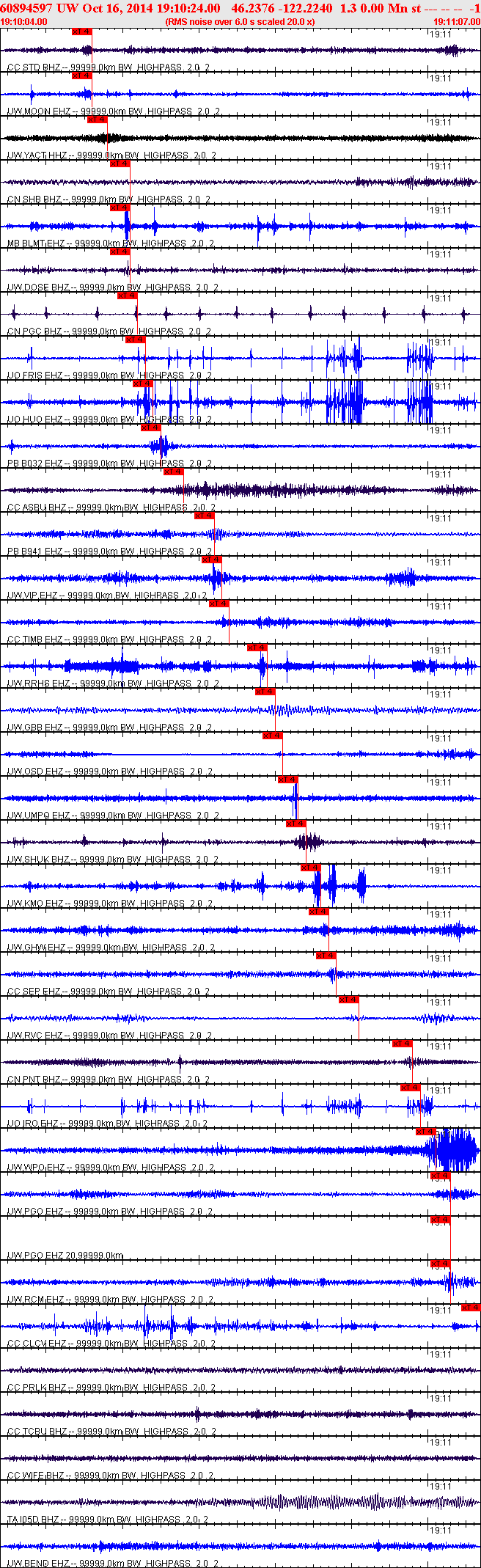Click the 19:11 time tick on TA I05D trace
This screenshot has width=481, height=1568.
pyautogui.click(x=441, y=1487)
